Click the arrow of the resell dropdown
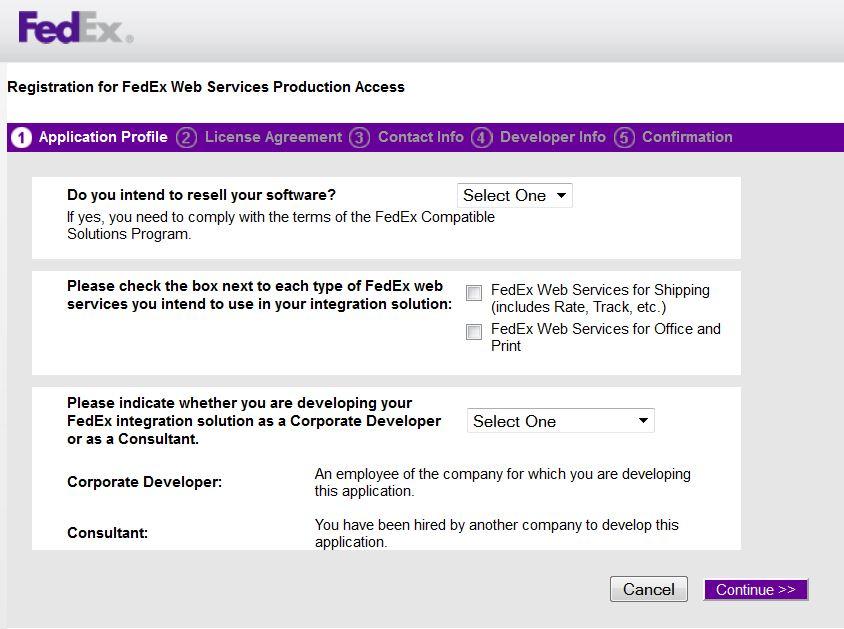 point(561,195)
